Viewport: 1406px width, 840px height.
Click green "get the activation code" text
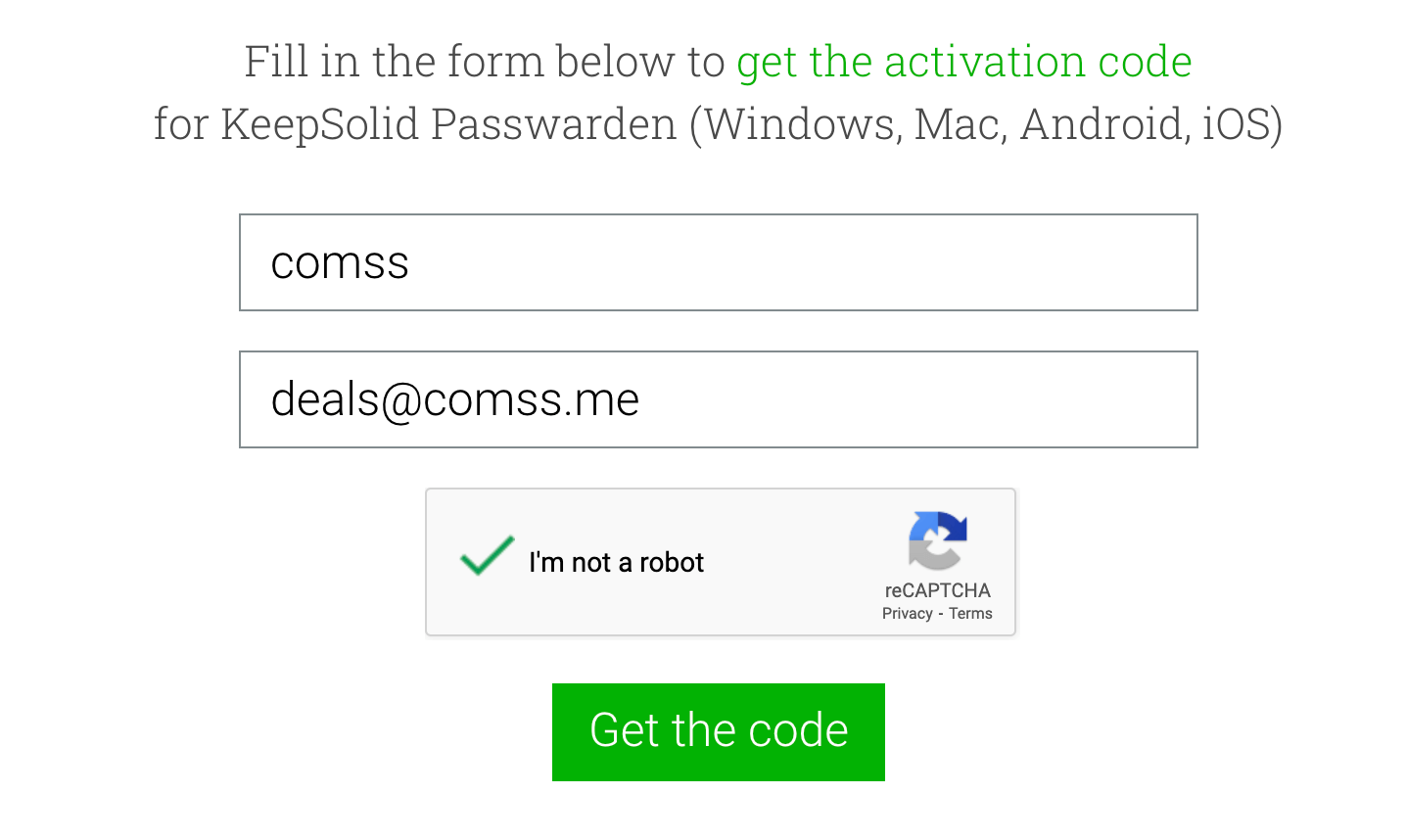tap(963, 62)
